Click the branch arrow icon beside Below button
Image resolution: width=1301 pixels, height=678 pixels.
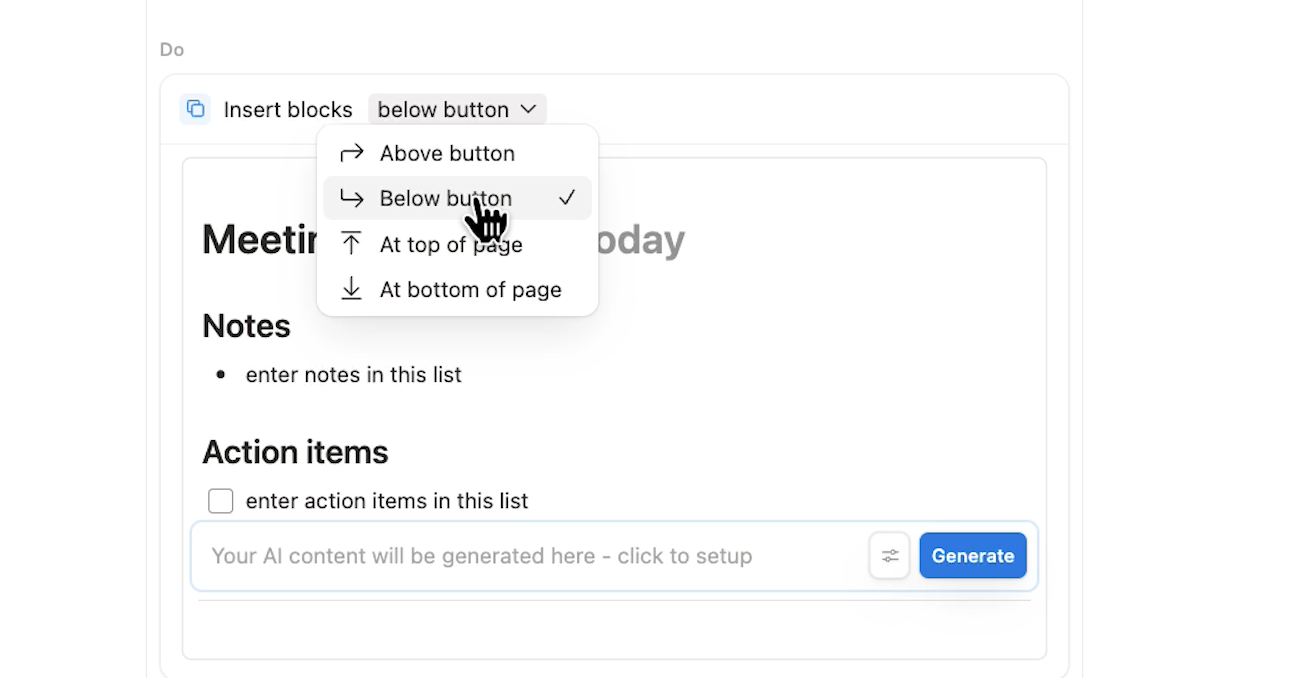[x=351, y=198]
